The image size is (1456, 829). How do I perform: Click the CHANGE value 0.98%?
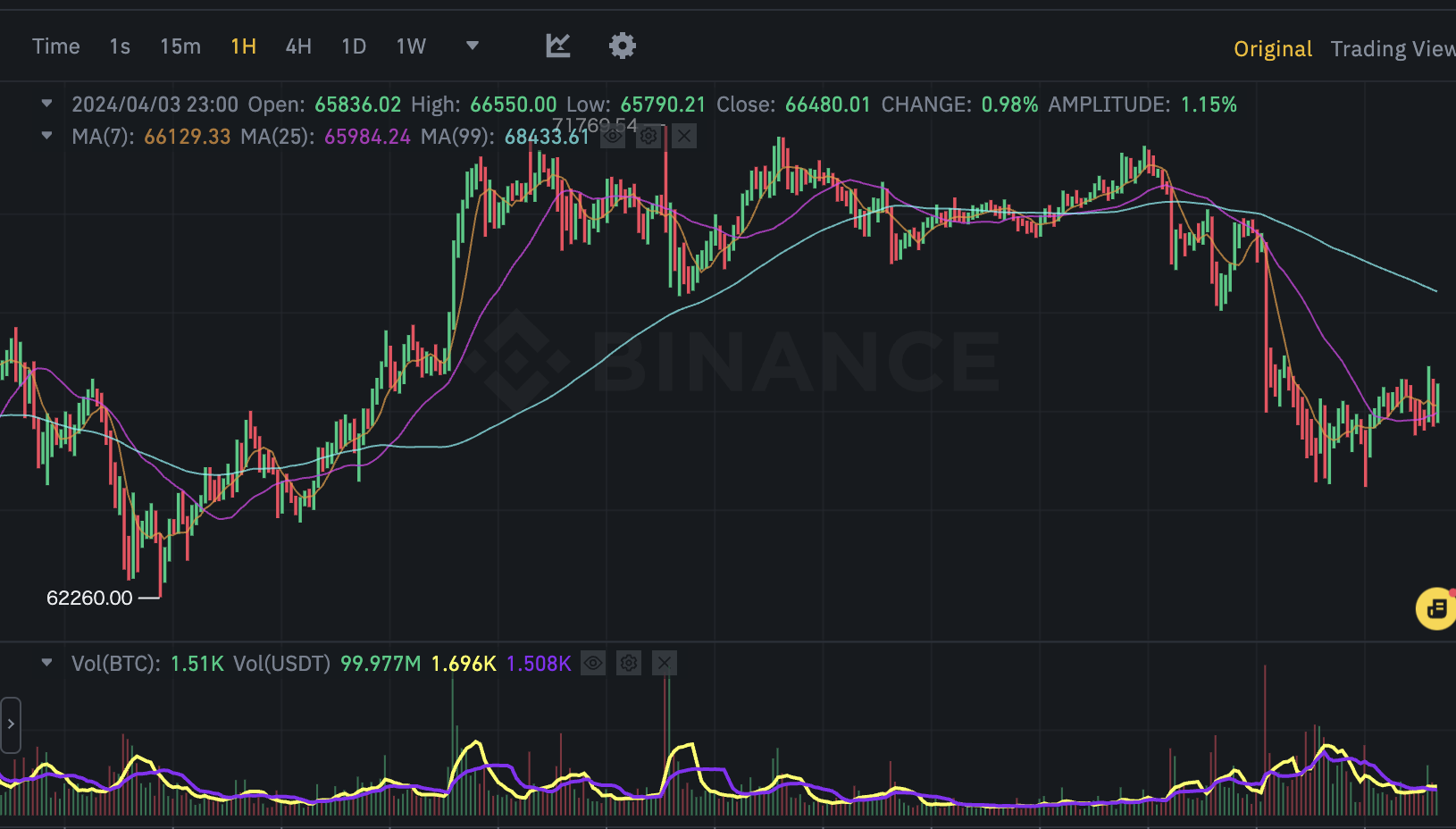[1009, 105]
